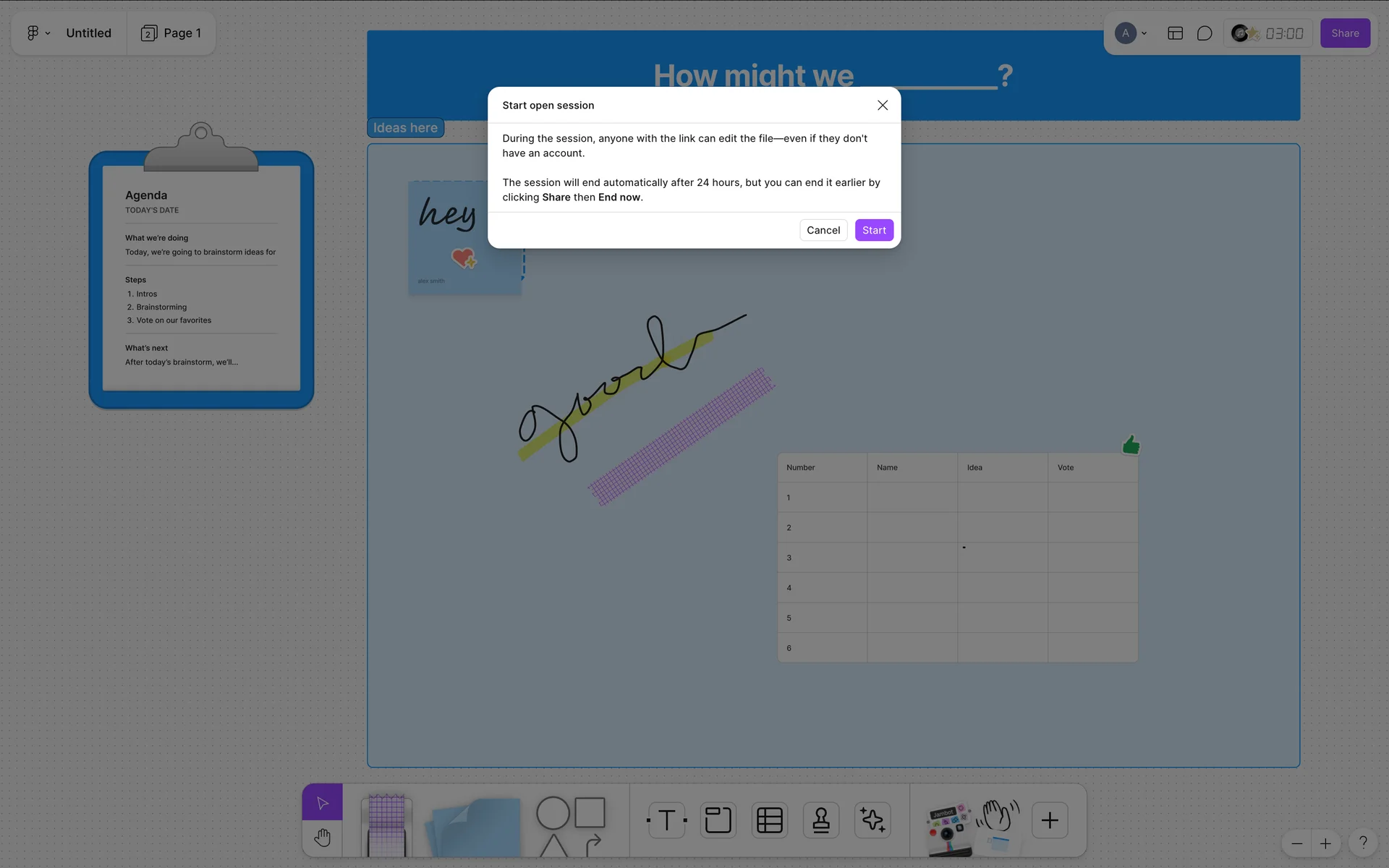Expand the FigJam main menu dropdown
This screenshot has height=868, width=1389.
coord(38,33)
